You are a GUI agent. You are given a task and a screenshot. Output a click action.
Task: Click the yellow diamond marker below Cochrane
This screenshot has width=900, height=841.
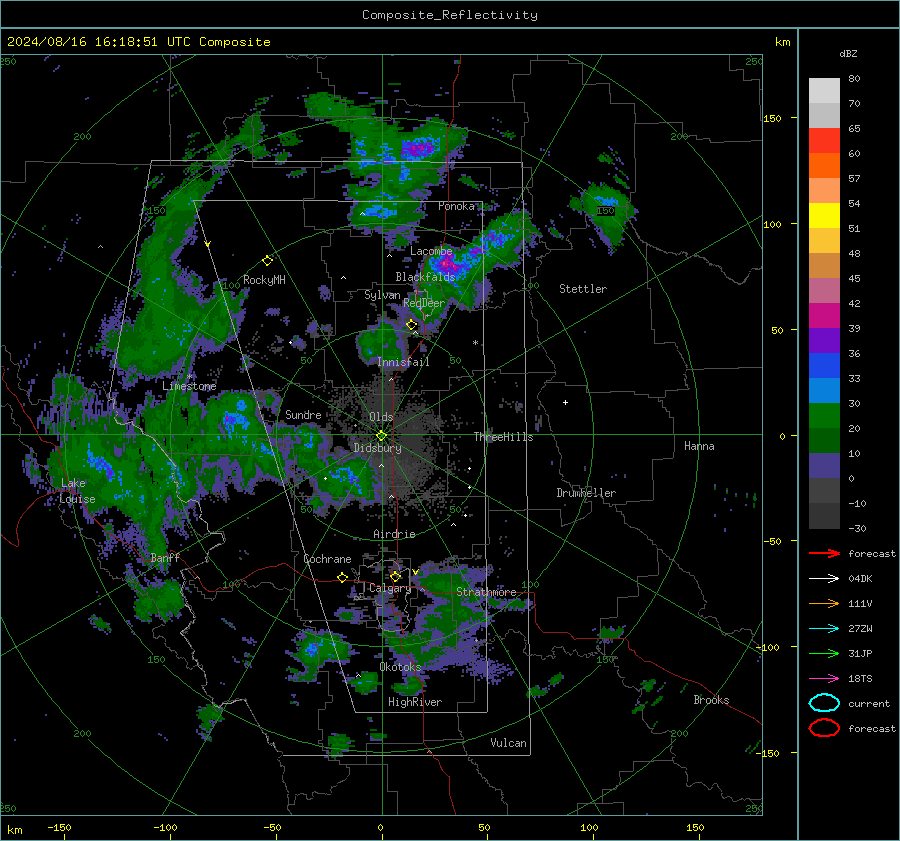click(x=343, y=577)
